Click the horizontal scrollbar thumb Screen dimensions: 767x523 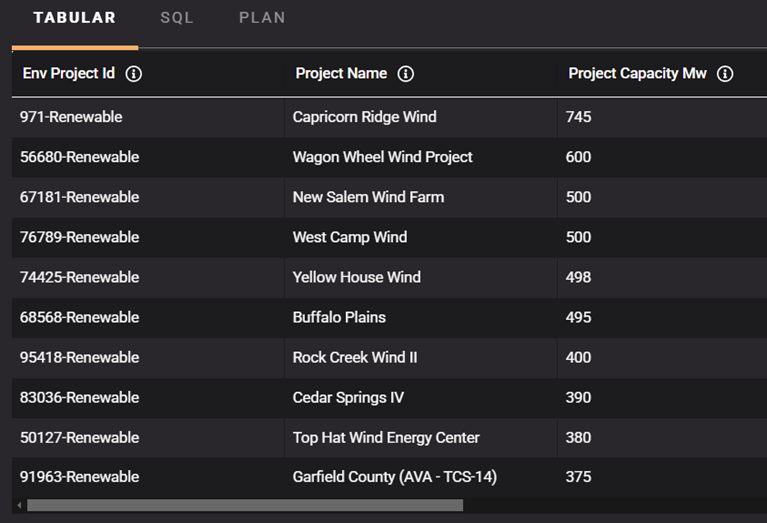click(x=245, y=505)
